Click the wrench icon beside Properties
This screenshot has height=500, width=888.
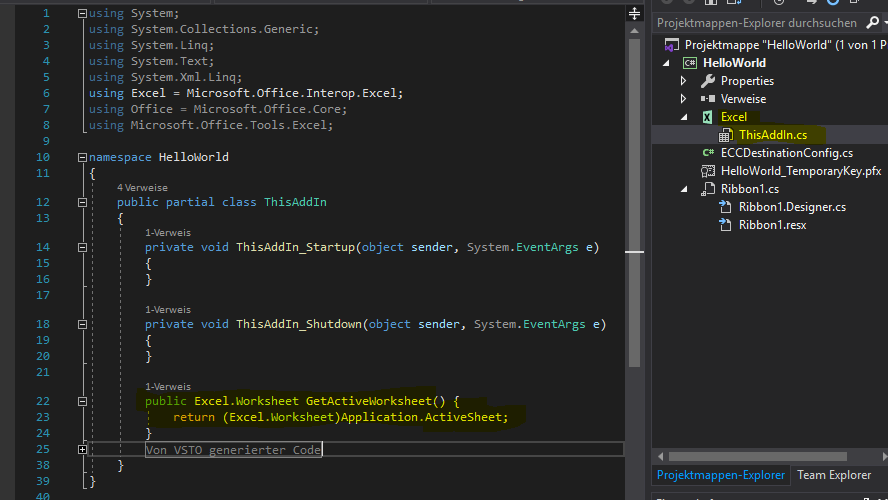(x=708, y=81)
